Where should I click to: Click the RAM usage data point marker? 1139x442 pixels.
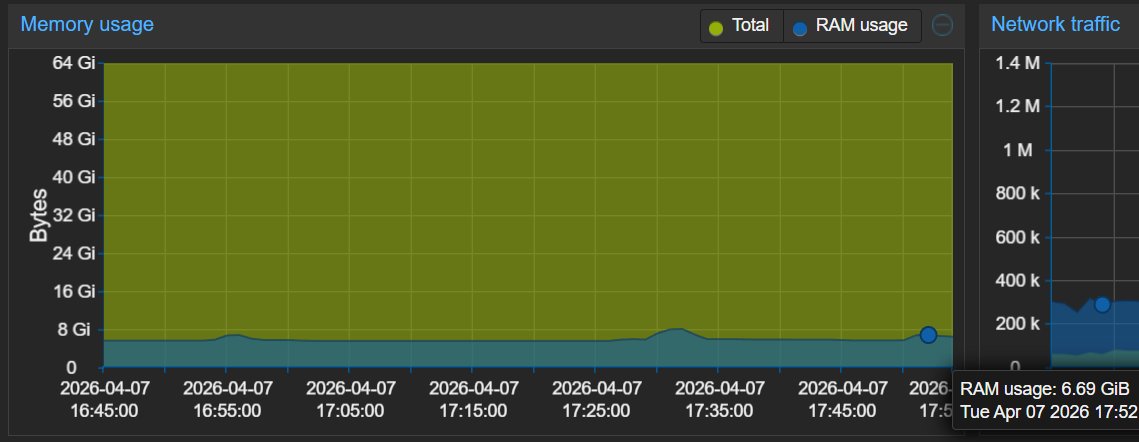click(928, 335)
